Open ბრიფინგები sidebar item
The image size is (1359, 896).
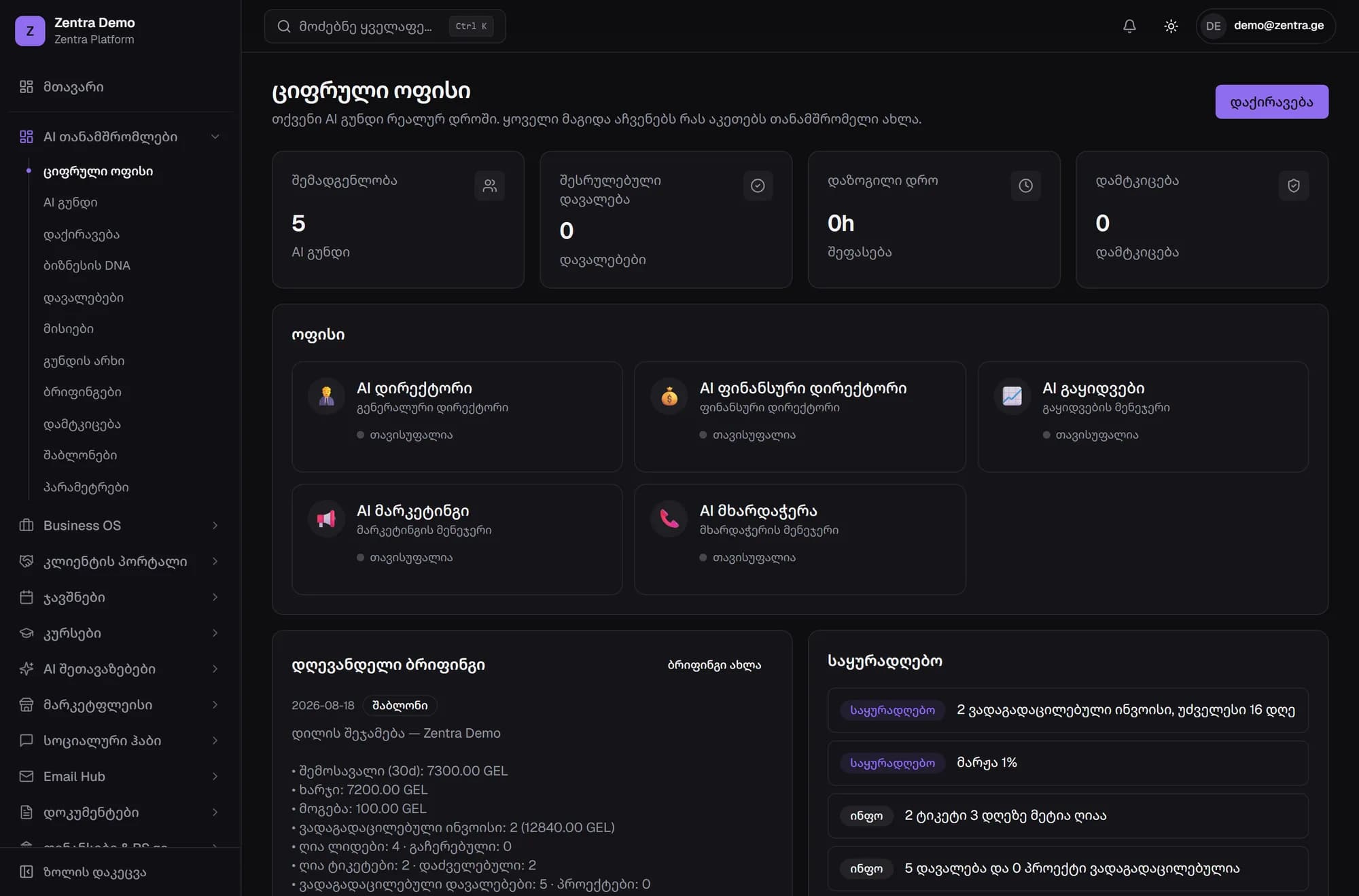[83, 392]
